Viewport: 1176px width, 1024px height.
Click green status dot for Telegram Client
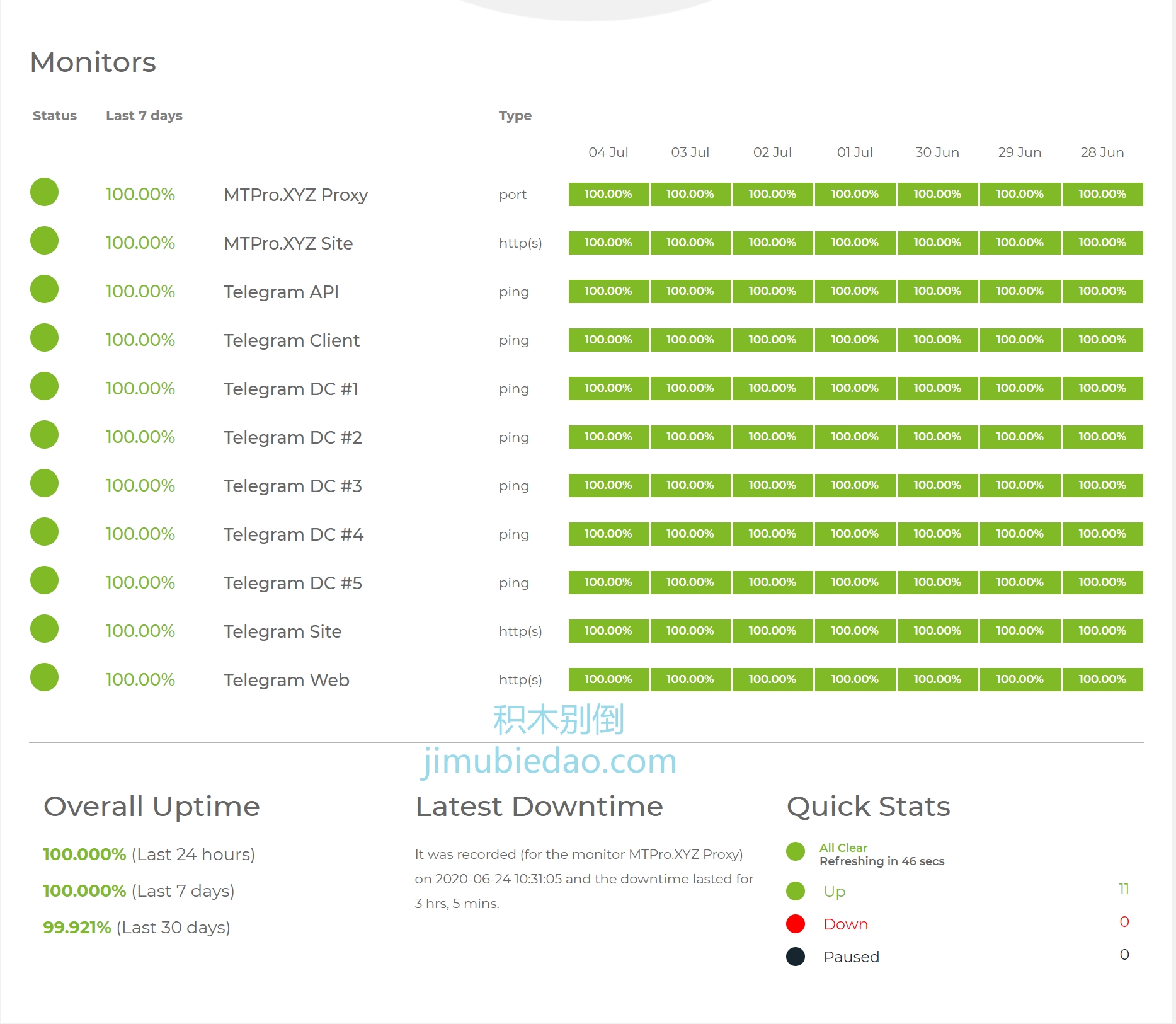pos(44,338)
